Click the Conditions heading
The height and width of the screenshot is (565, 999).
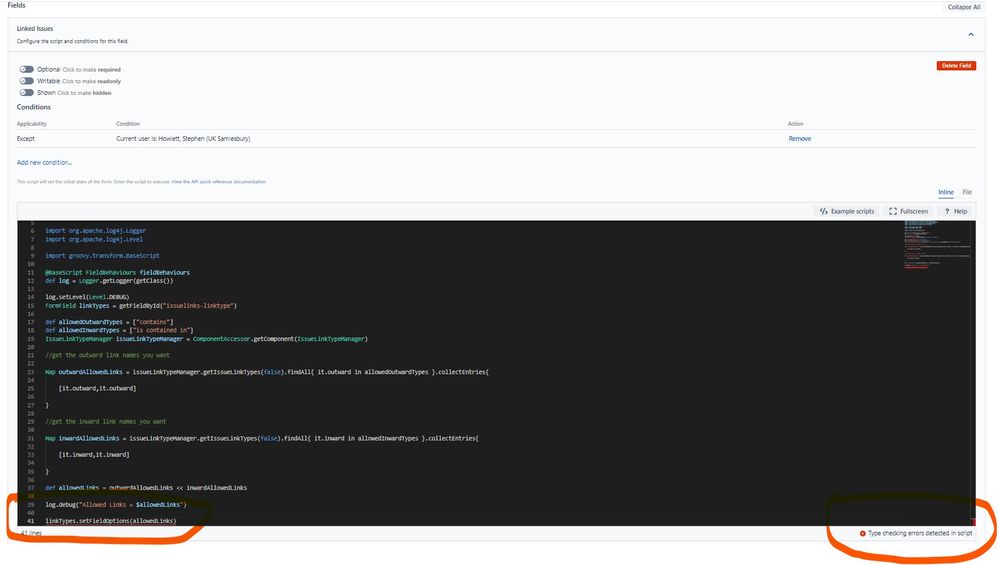34,107
